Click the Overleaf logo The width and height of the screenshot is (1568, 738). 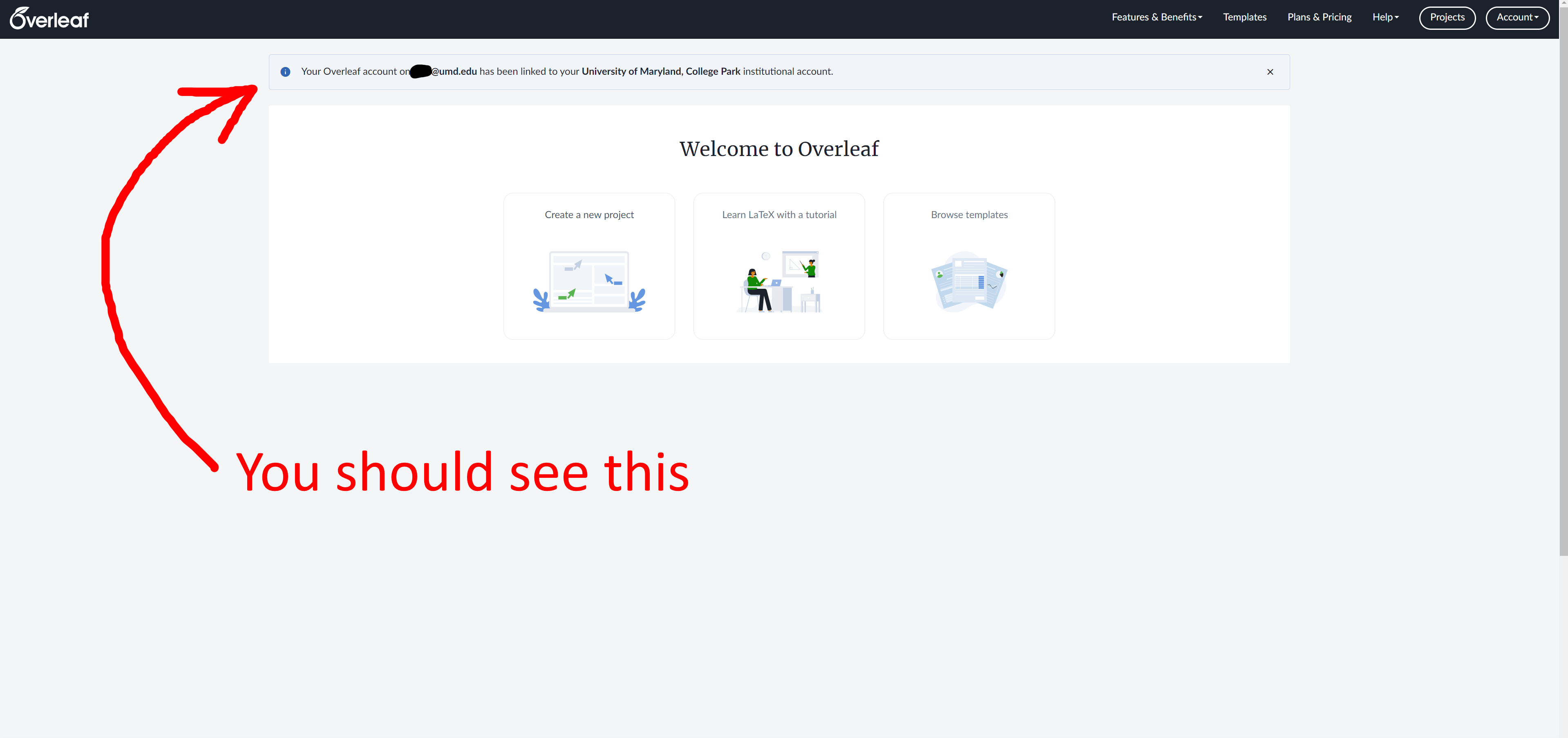49,18
